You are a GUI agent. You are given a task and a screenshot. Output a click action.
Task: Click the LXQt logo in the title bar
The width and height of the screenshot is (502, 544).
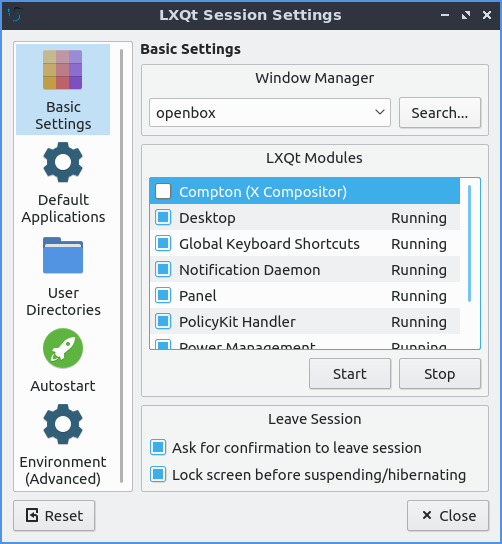point(15,15)
